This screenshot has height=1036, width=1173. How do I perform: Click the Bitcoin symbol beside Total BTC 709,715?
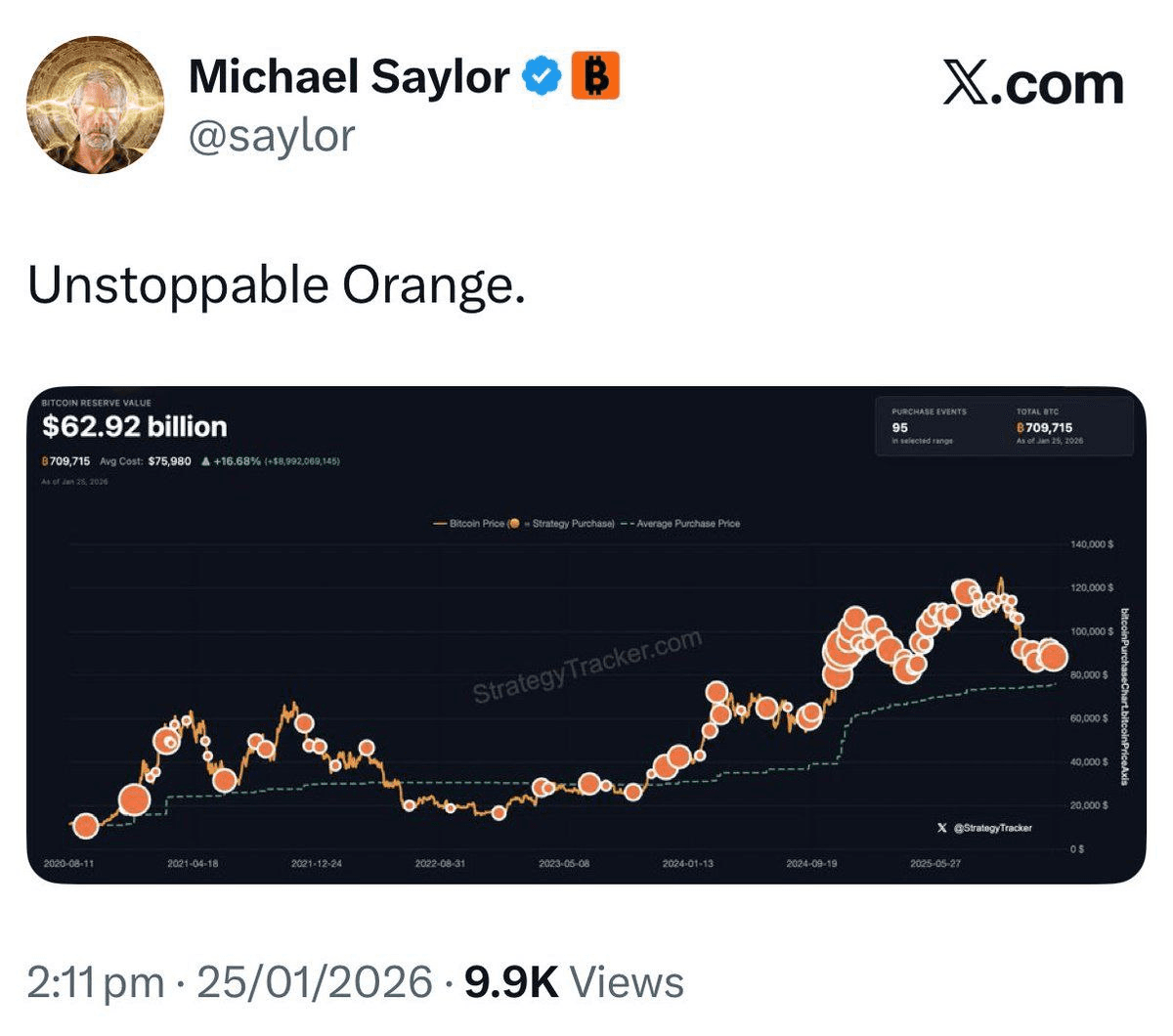[x=1021, y=428]
